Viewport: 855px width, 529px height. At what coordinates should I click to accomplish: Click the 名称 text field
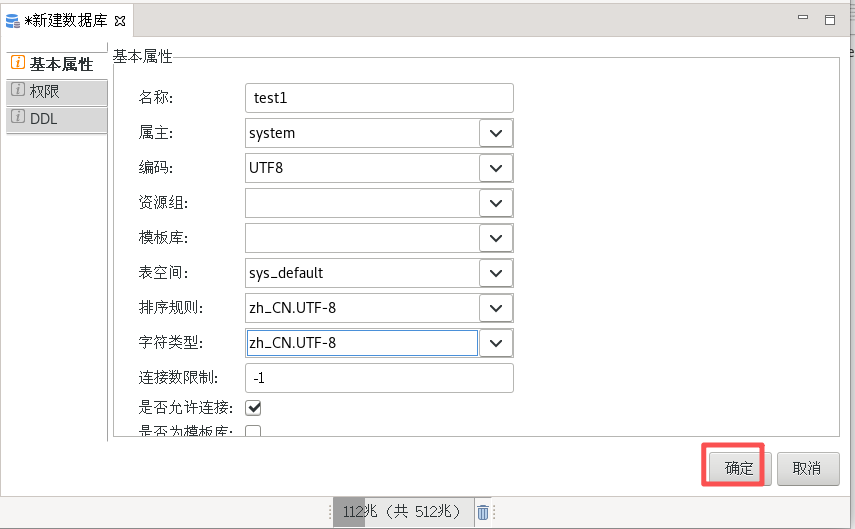coord(378,98)
